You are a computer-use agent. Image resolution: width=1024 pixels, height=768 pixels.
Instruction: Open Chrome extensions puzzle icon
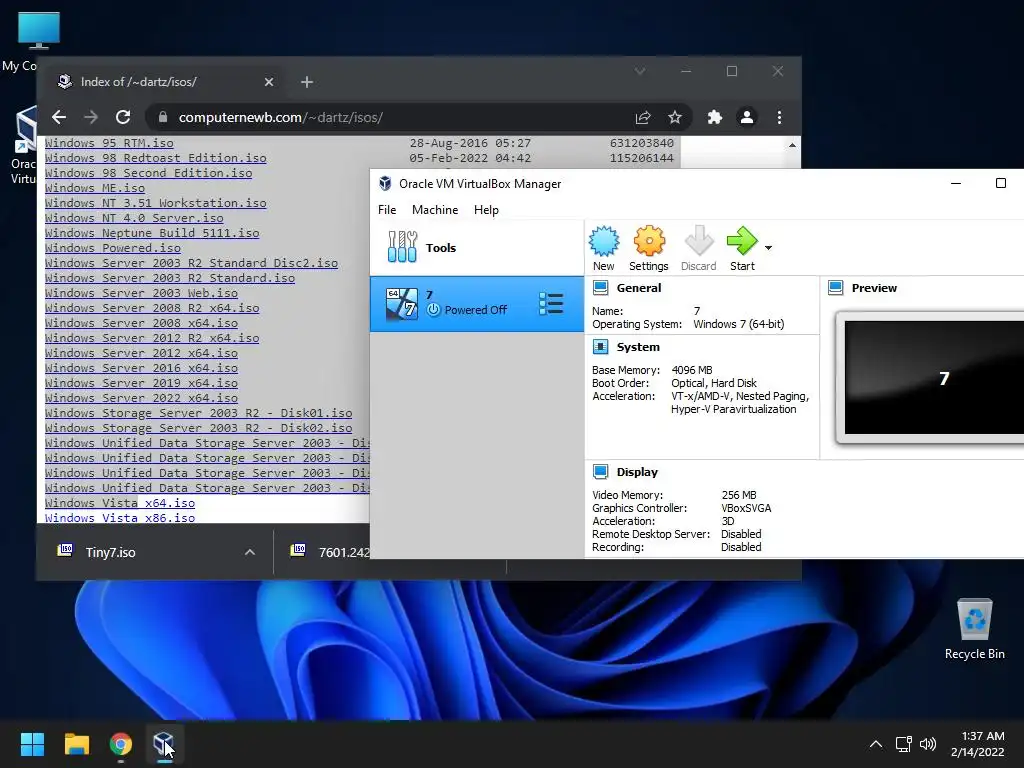pyautogui.click(x=715, y=118)
